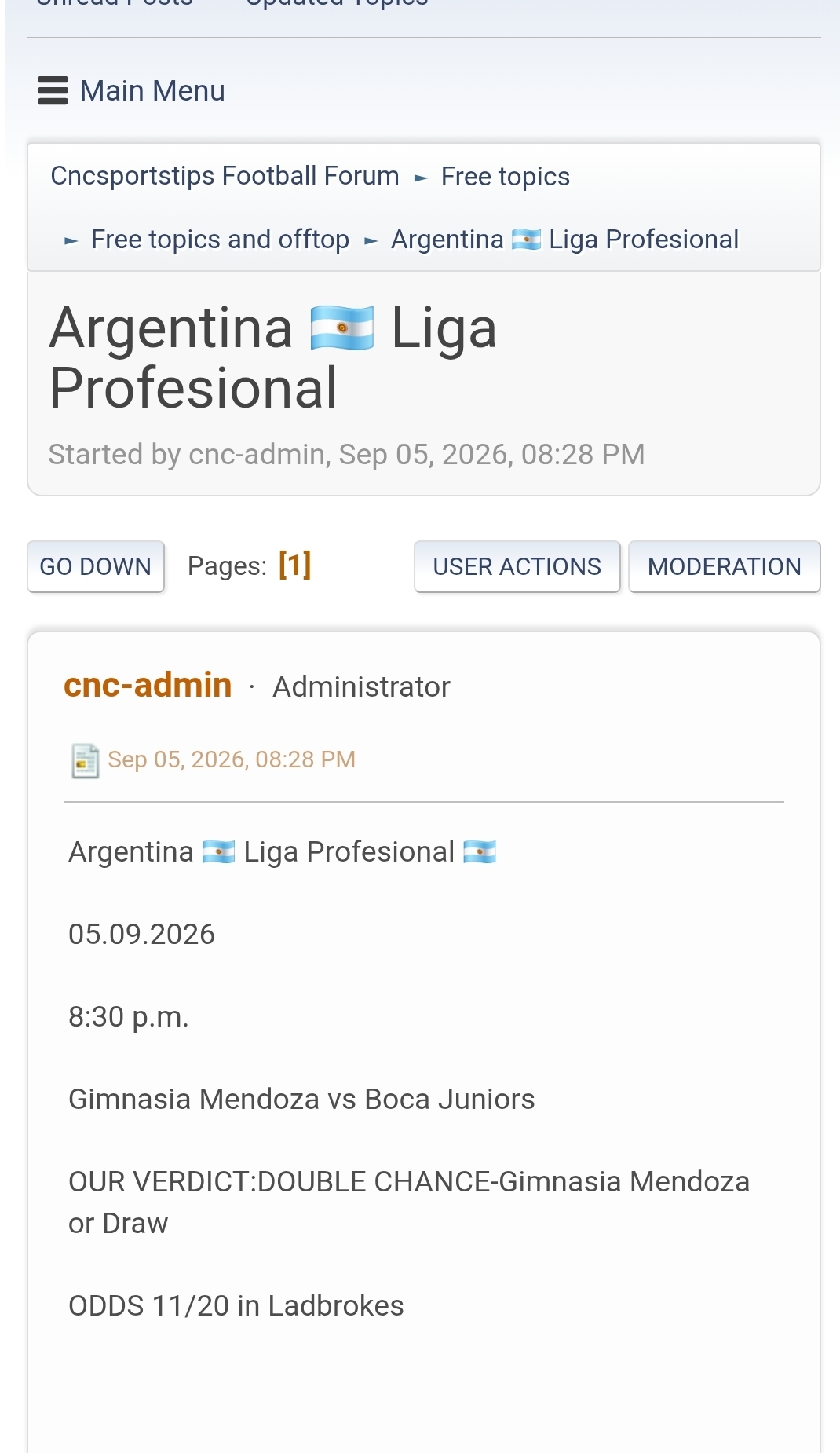The width and height of the screenshot is (840, 1453).
Task: Click Argentina flag in topic title
Action: pyautogui.click(x=342, y=328)
